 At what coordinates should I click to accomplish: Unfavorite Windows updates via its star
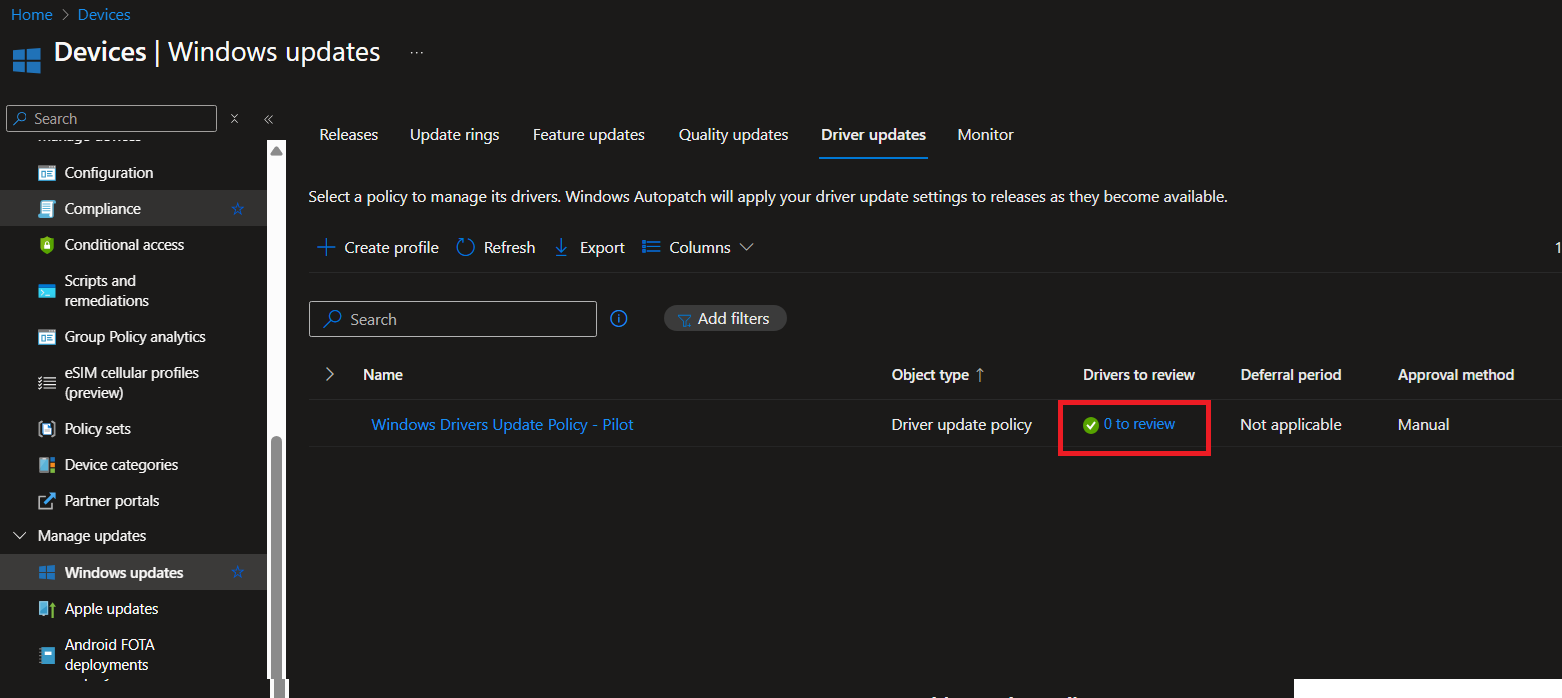click(x=238, y=572)
